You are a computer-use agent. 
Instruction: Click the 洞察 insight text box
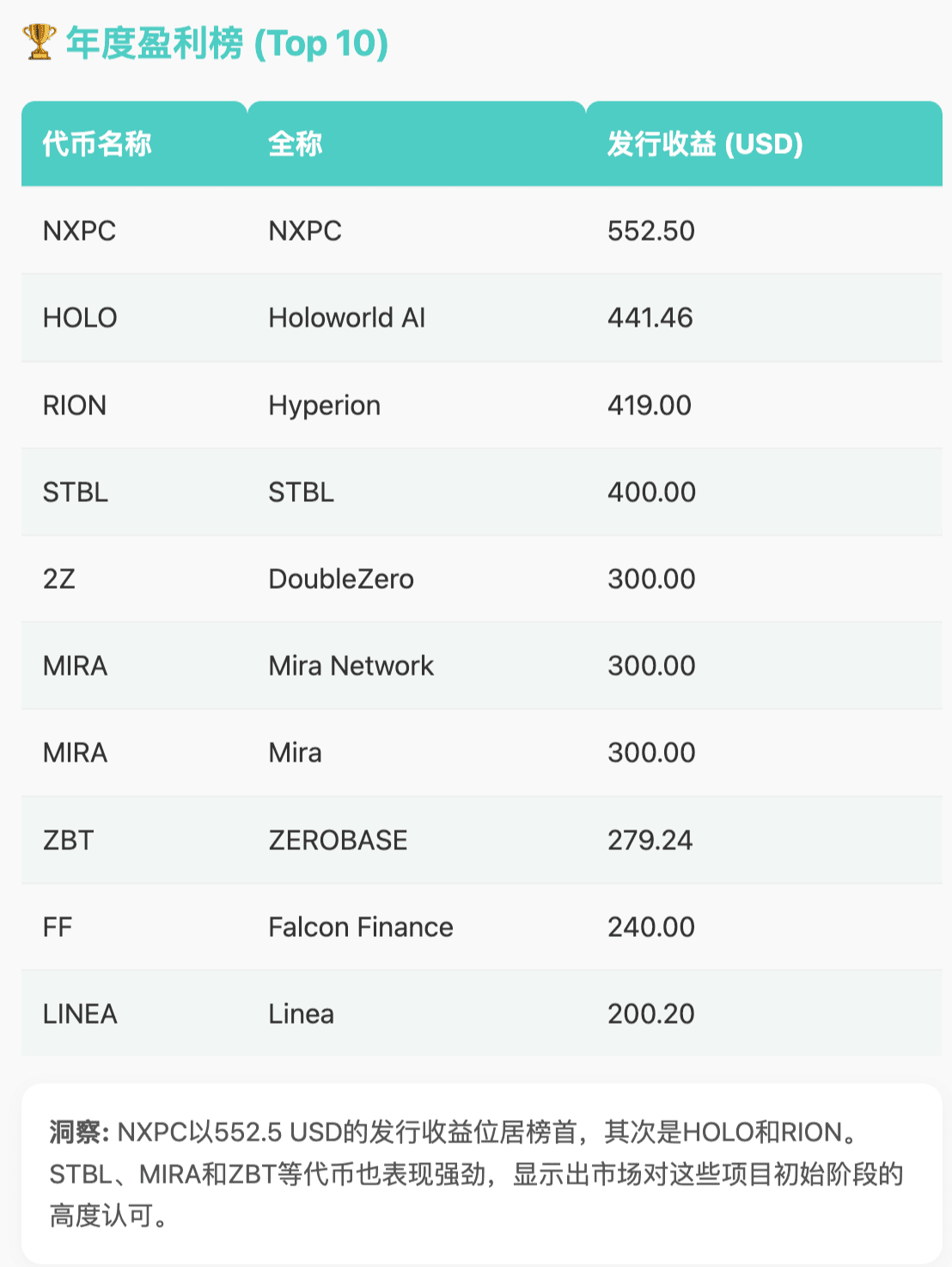click(x=482, y=1173)
